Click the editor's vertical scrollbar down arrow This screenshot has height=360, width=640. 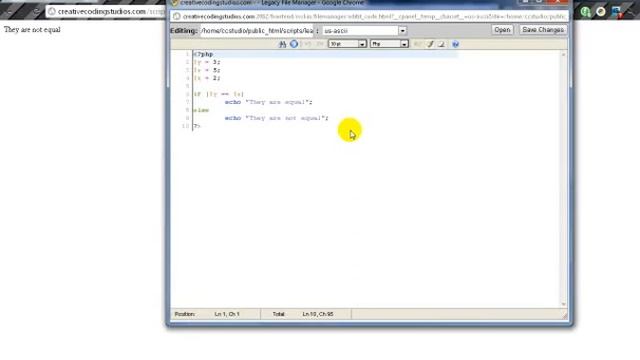tap(564, 304)
